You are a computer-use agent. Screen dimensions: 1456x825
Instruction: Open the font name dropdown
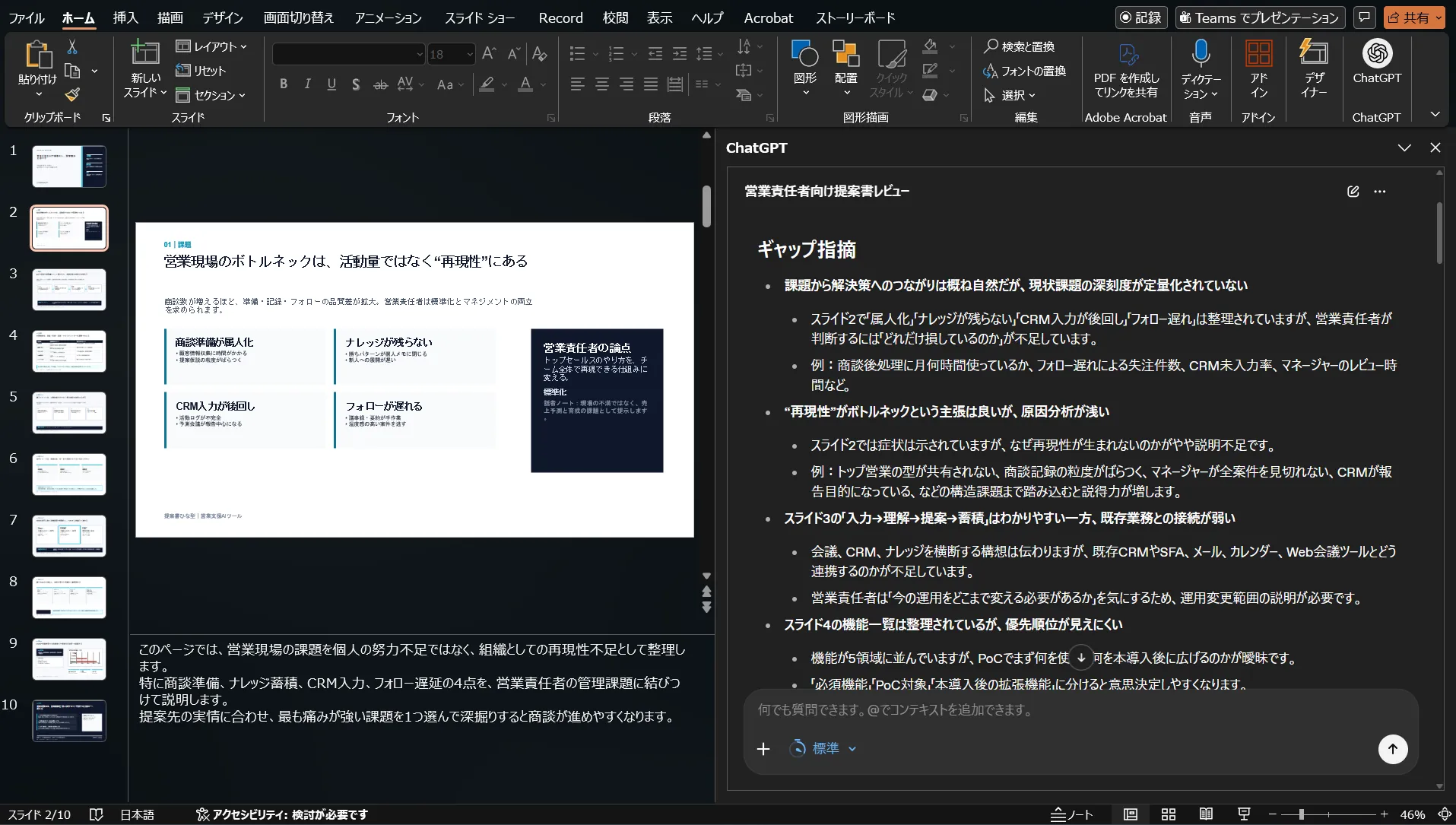419,54
